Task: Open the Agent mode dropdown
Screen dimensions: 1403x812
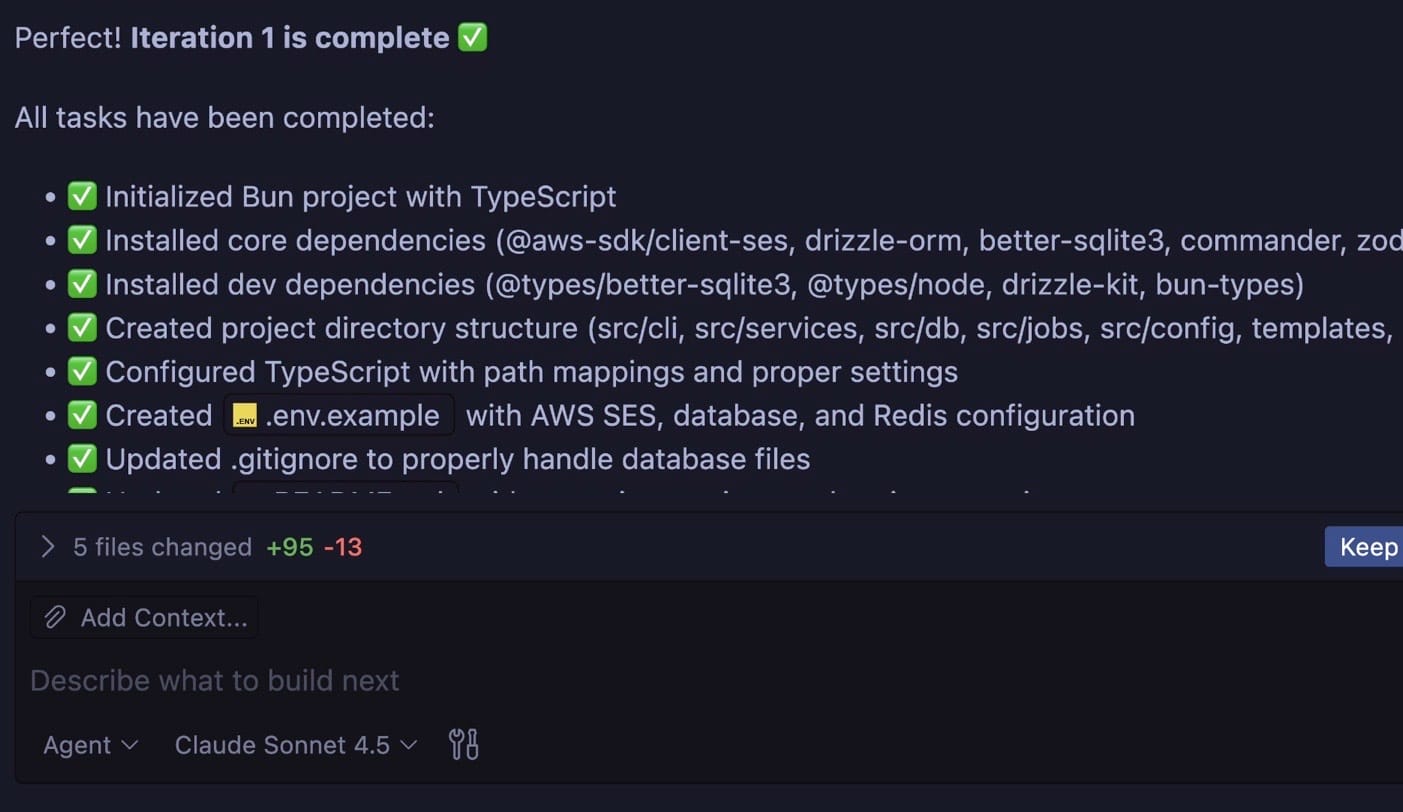Action: pos(90,745)
